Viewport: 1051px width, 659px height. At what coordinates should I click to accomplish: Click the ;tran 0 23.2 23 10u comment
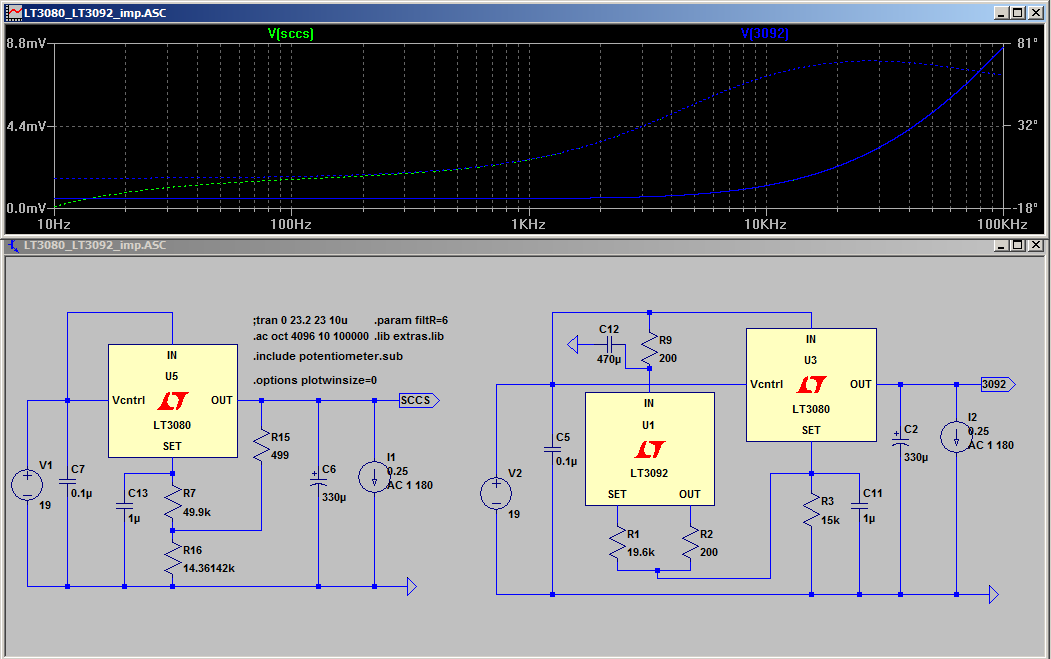300,320
